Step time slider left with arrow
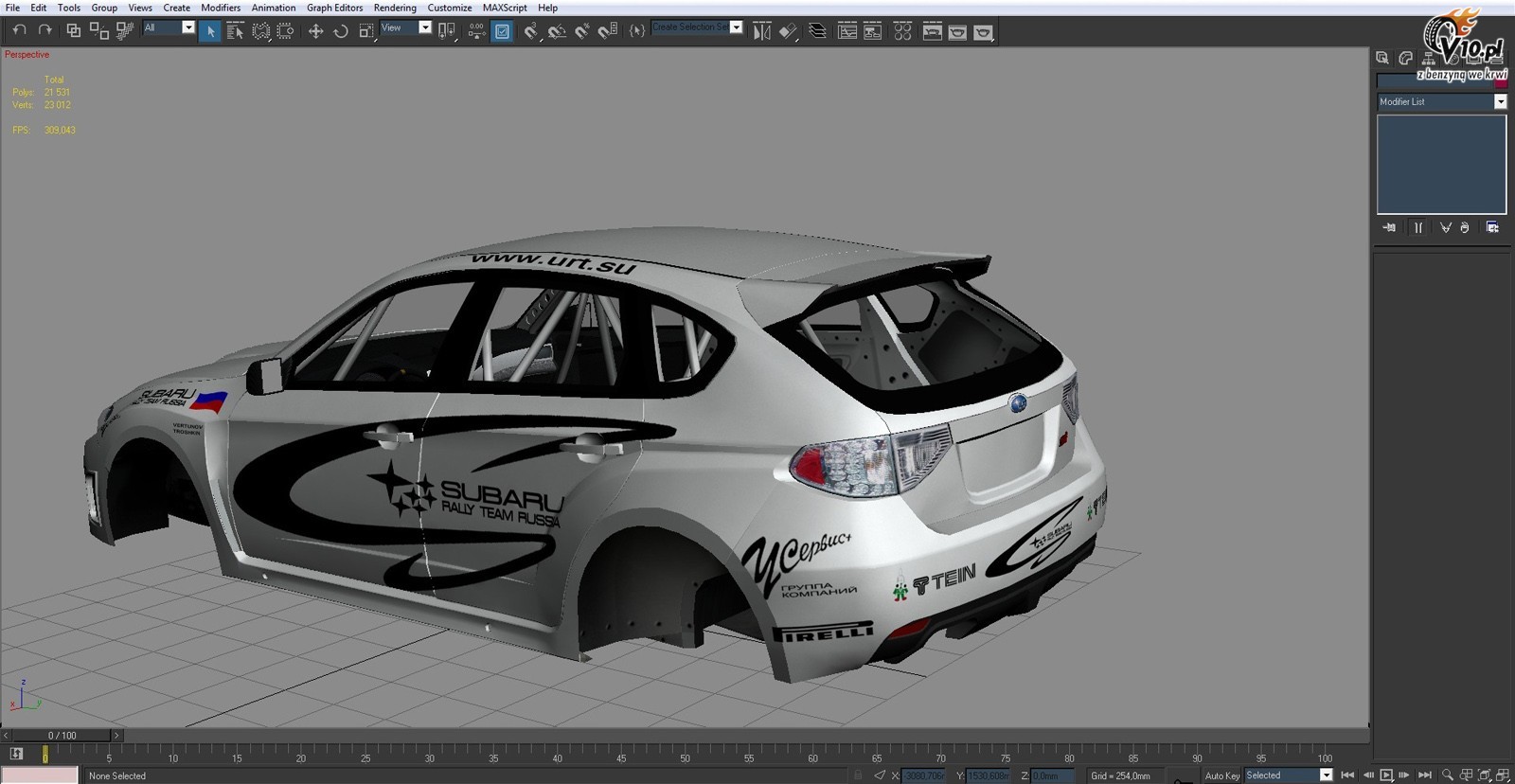The height and width of the screenshot is (784, 1515). pos(6,735)
